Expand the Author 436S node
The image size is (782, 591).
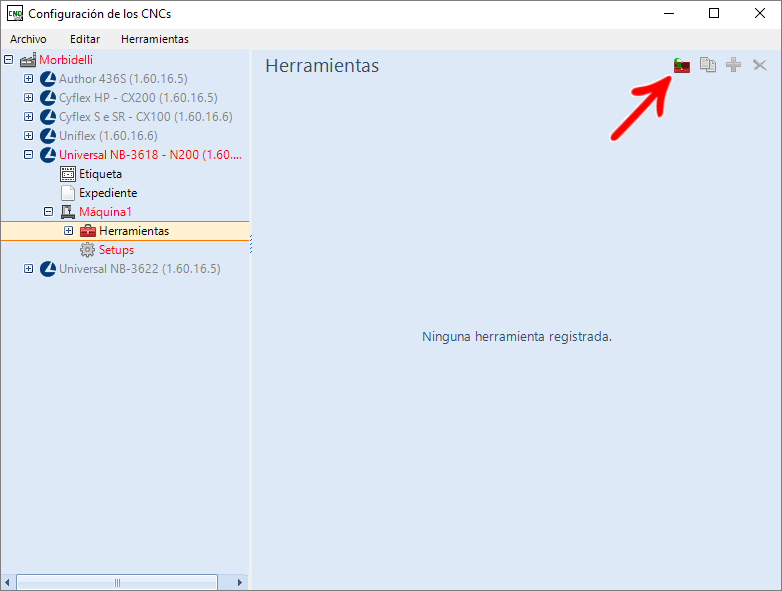point(28,78)
